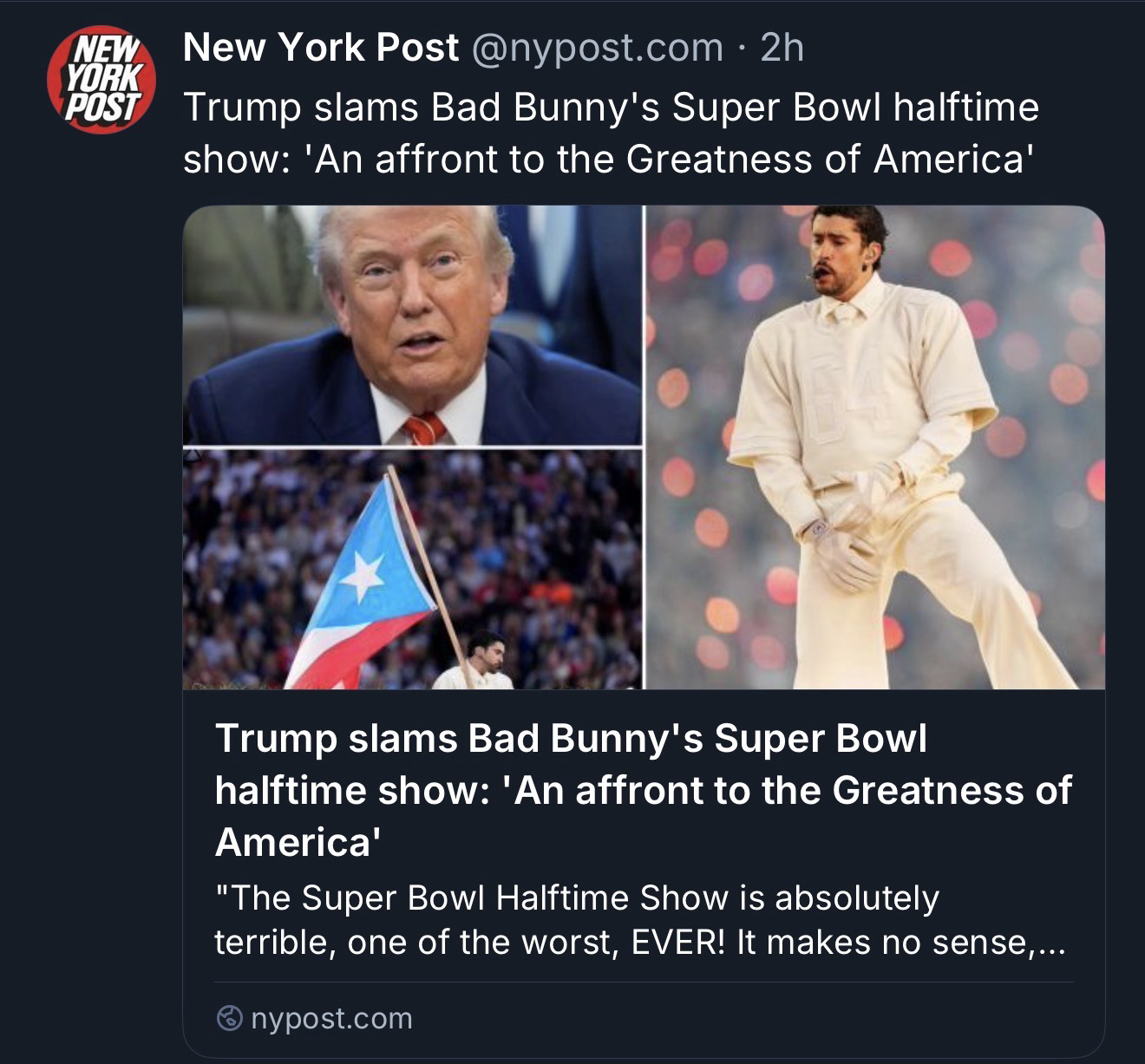
Task: Click the white star on the flag
Action: click(x=362, y=573)
